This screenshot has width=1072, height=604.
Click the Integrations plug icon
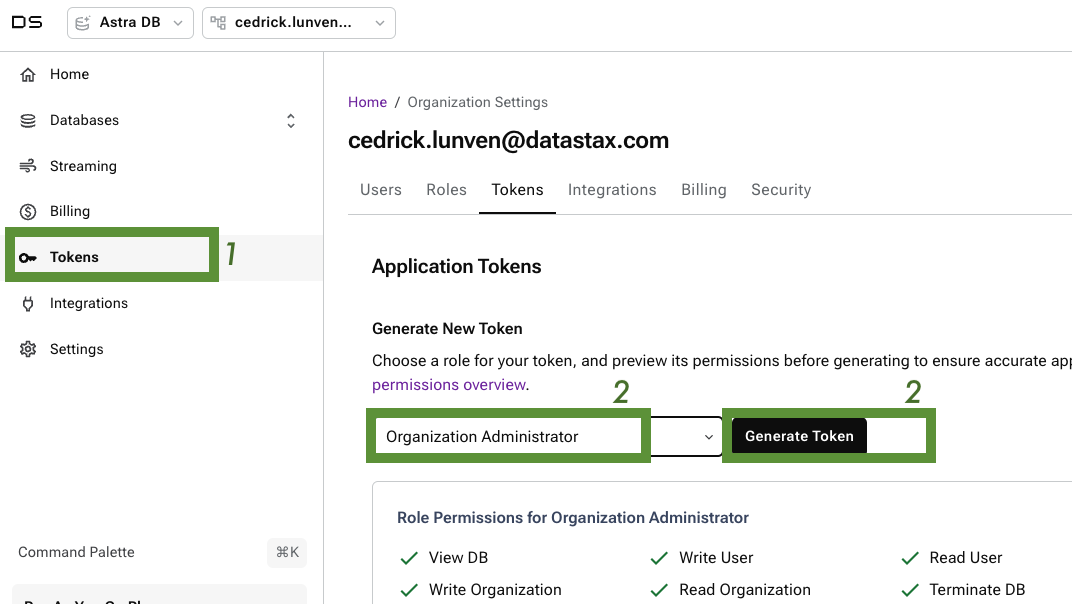(28, 304)
